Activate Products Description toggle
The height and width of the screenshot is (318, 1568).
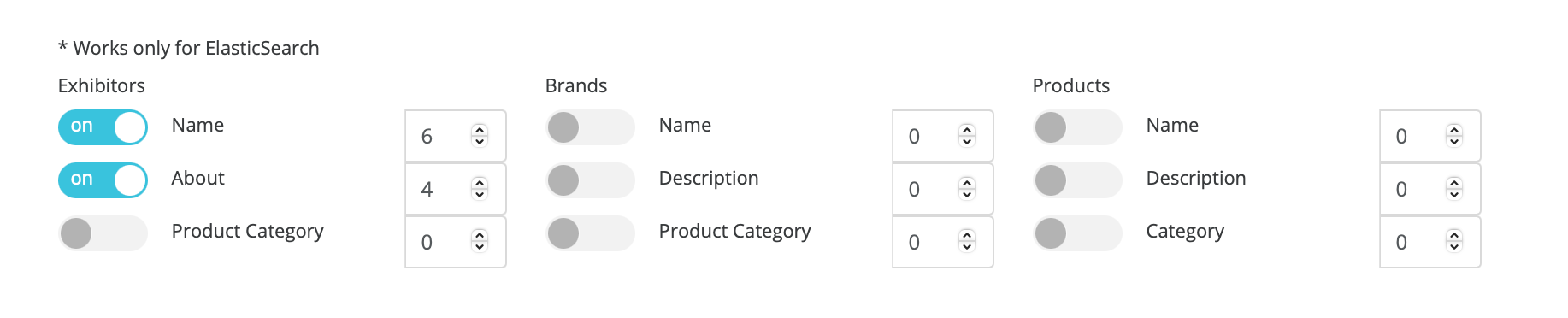click(x=1077, y=180)
